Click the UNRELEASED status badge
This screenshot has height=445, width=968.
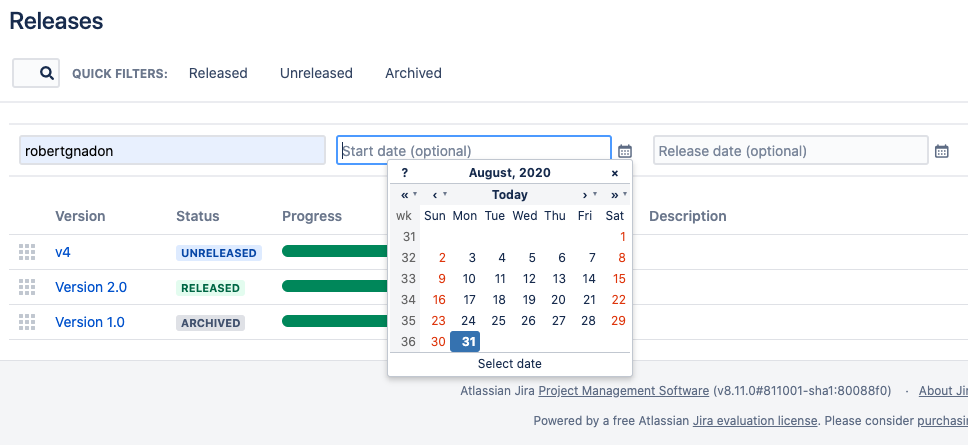219,253
